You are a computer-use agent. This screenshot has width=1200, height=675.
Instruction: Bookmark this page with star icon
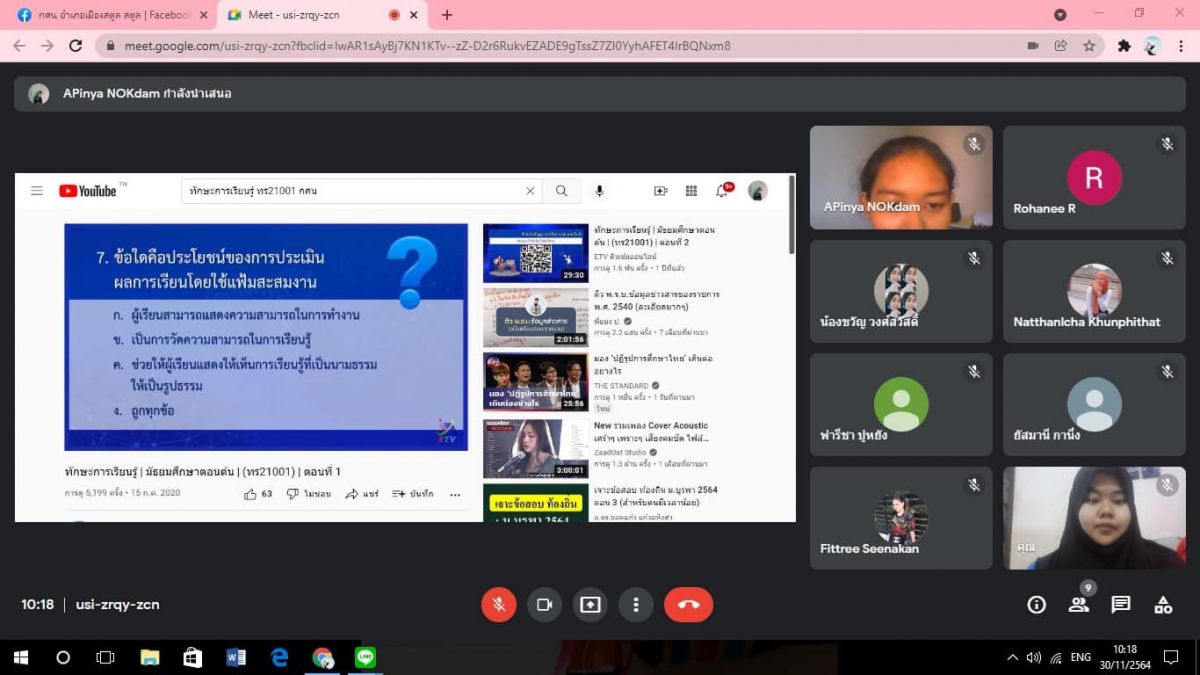(x=1089, y=46)
